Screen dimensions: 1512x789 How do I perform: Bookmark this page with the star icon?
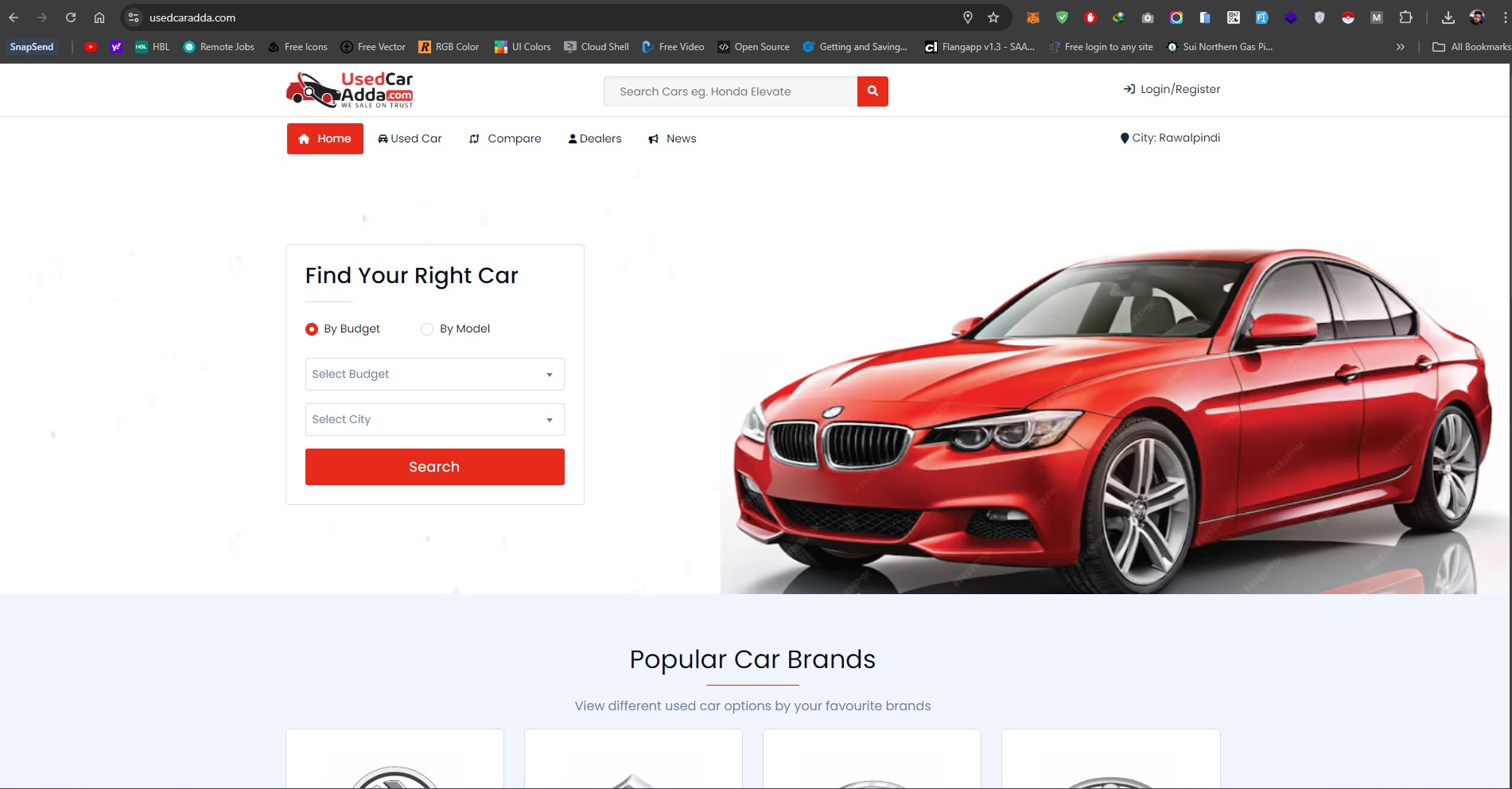coord(993,17)
